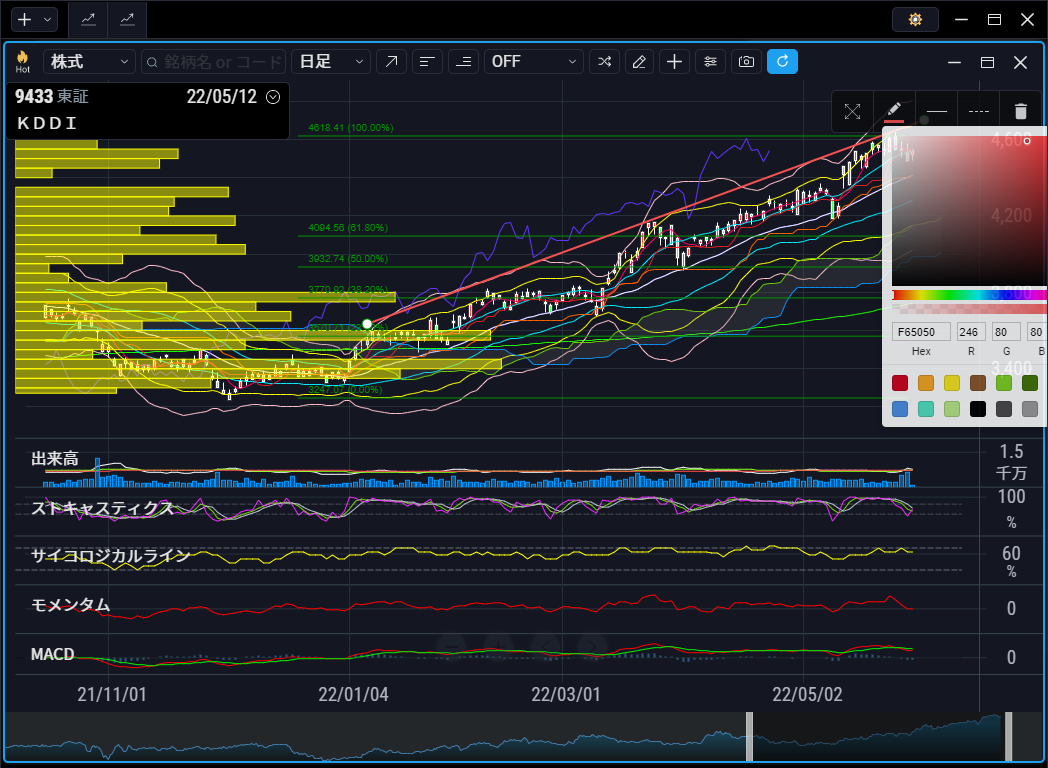Click the Hot flame icon
The width and height of the screenshot is (1048, 768).
(x=22, y=62)
